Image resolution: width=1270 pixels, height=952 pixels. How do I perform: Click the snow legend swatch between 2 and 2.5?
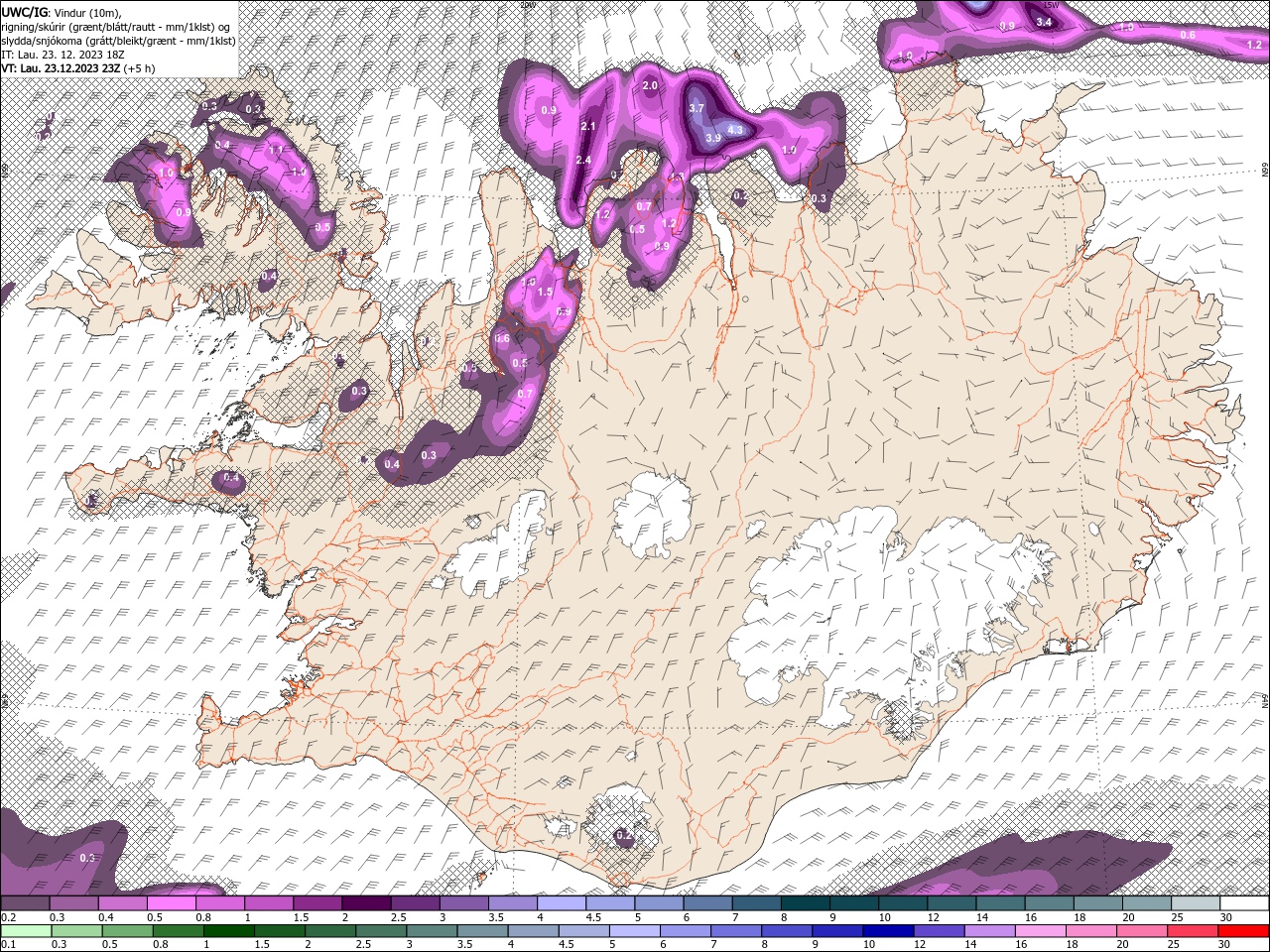click(366, 903)
